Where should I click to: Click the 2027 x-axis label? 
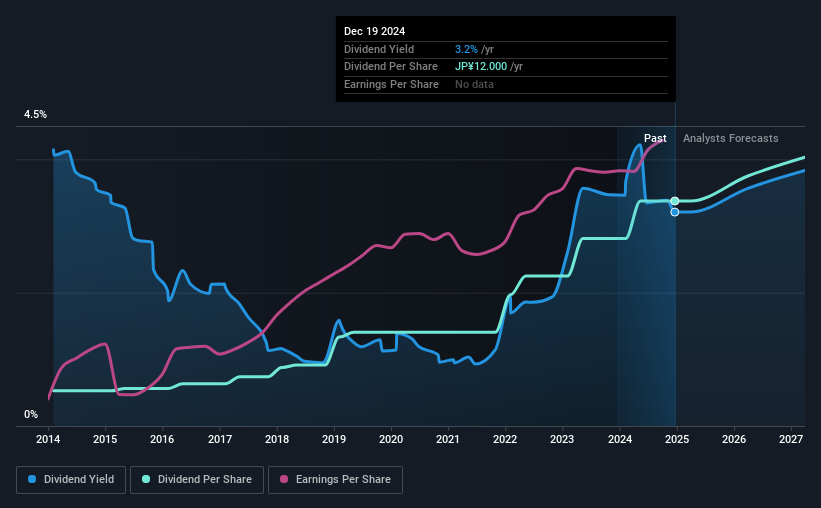[x=791, y=439]
